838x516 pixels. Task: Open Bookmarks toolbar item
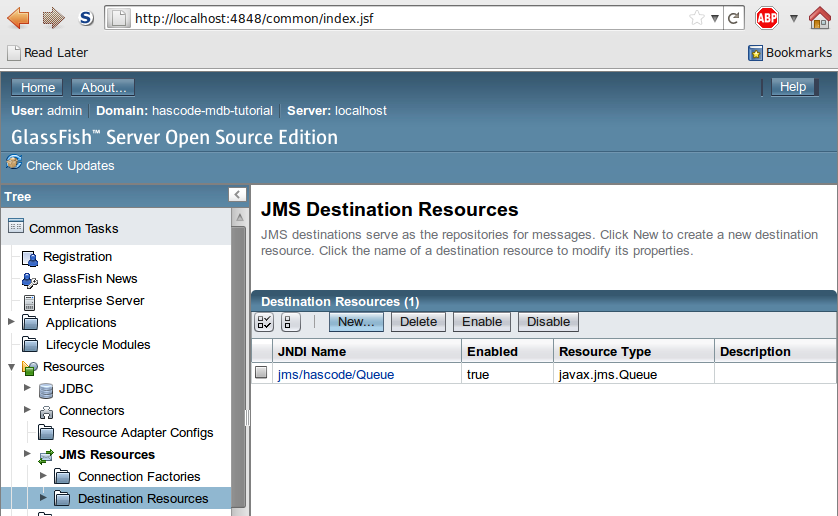click(x=790, y=53)
